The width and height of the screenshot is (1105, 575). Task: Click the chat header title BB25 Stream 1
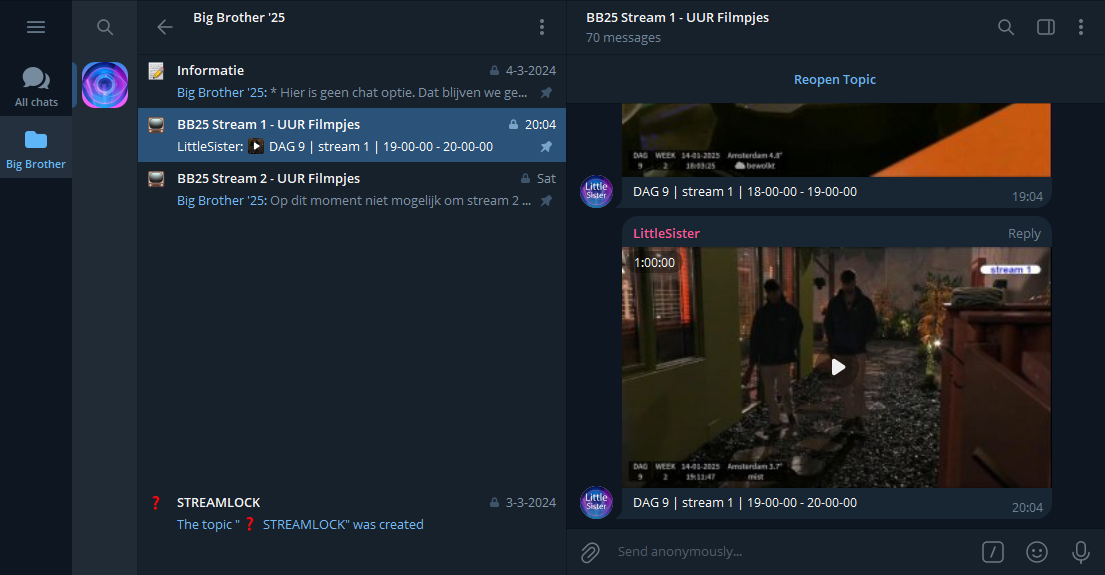pyautogui.click(x=677, y=18)
